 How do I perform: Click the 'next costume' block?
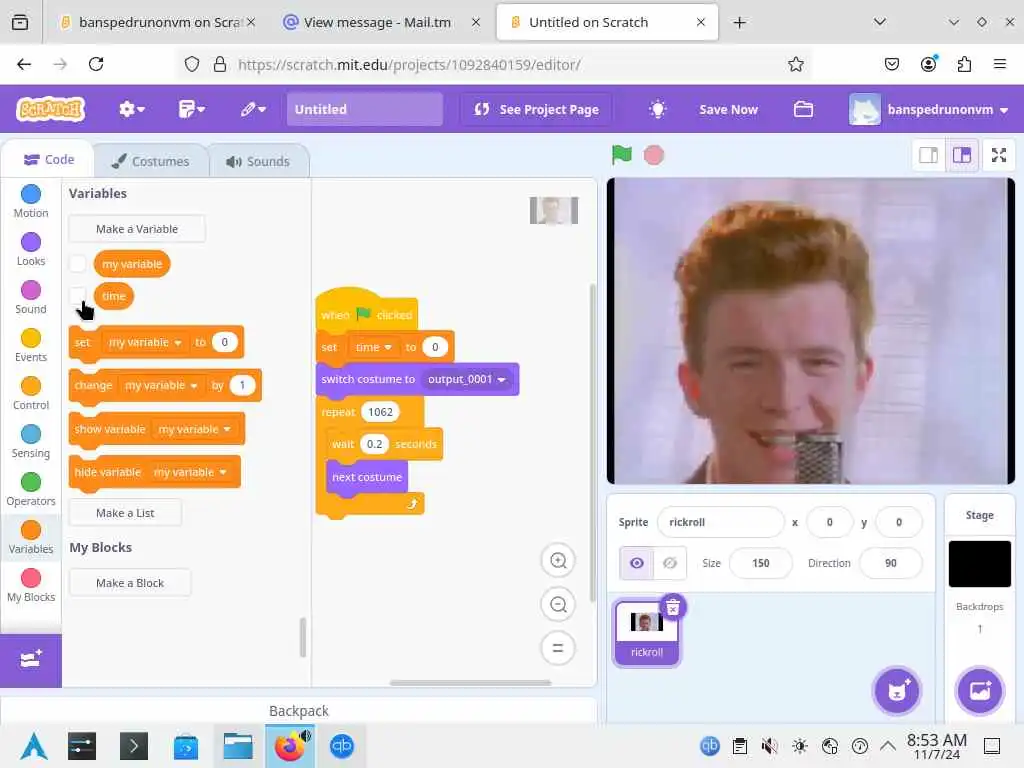(366, 477)
